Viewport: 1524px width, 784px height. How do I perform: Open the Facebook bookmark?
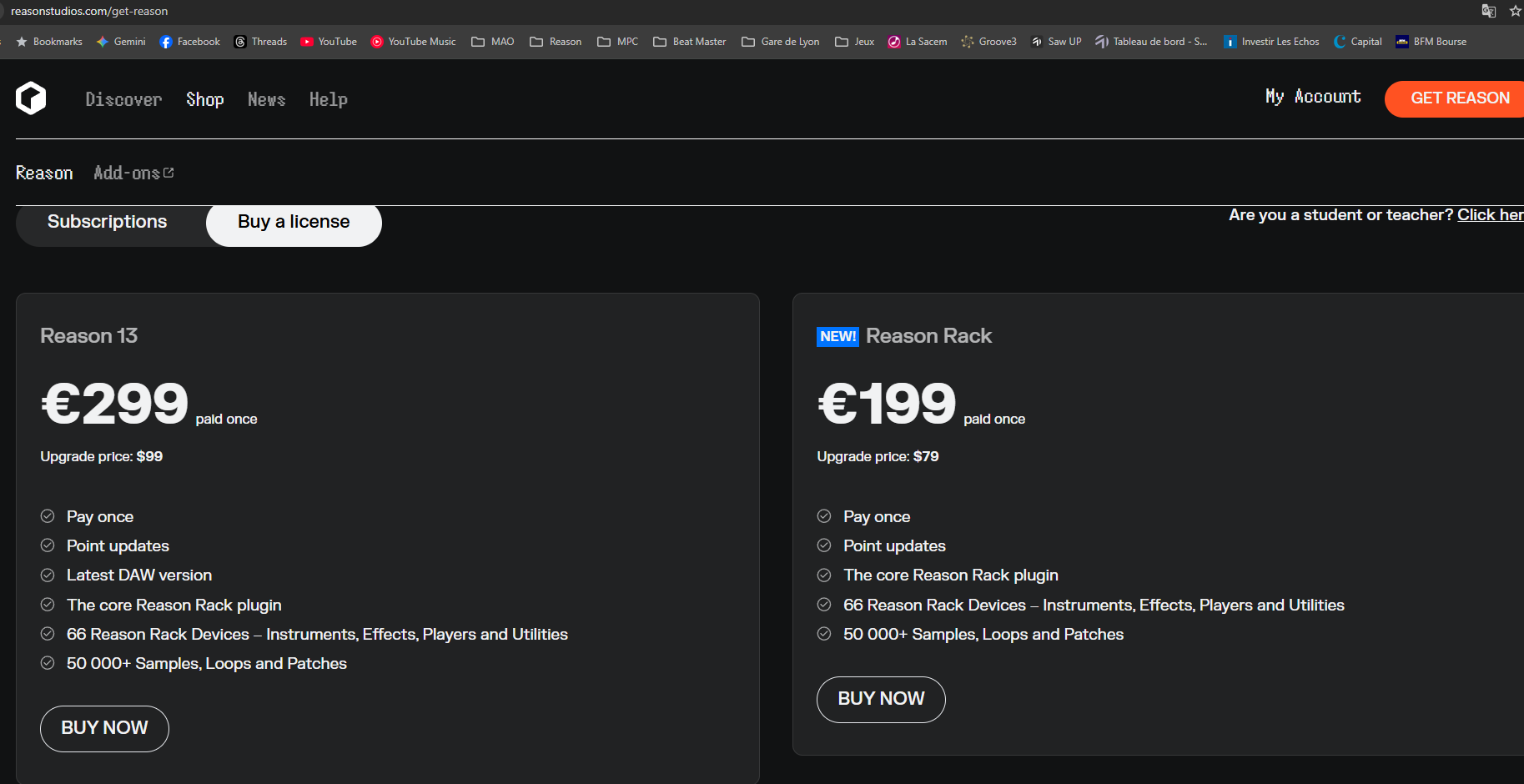tap(190, 42)
